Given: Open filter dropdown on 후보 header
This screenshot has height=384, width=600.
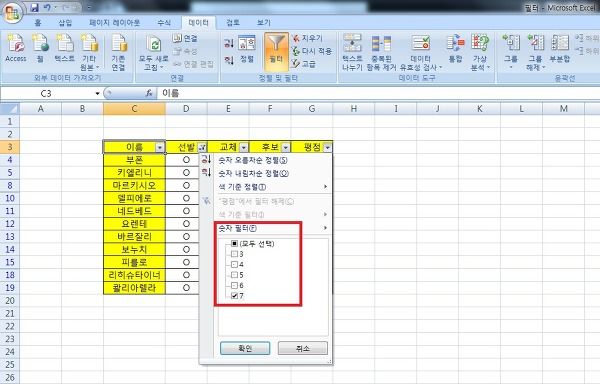Looking at the screenshot, I should point(285,147).
